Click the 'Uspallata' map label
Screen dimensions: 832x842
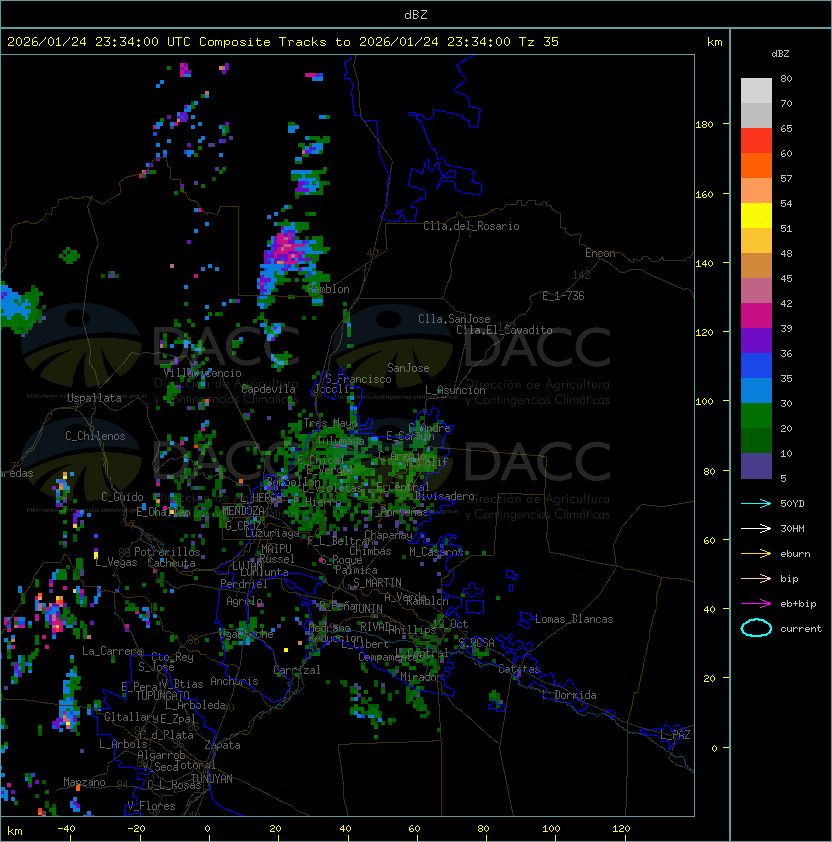tap(94, 398)
